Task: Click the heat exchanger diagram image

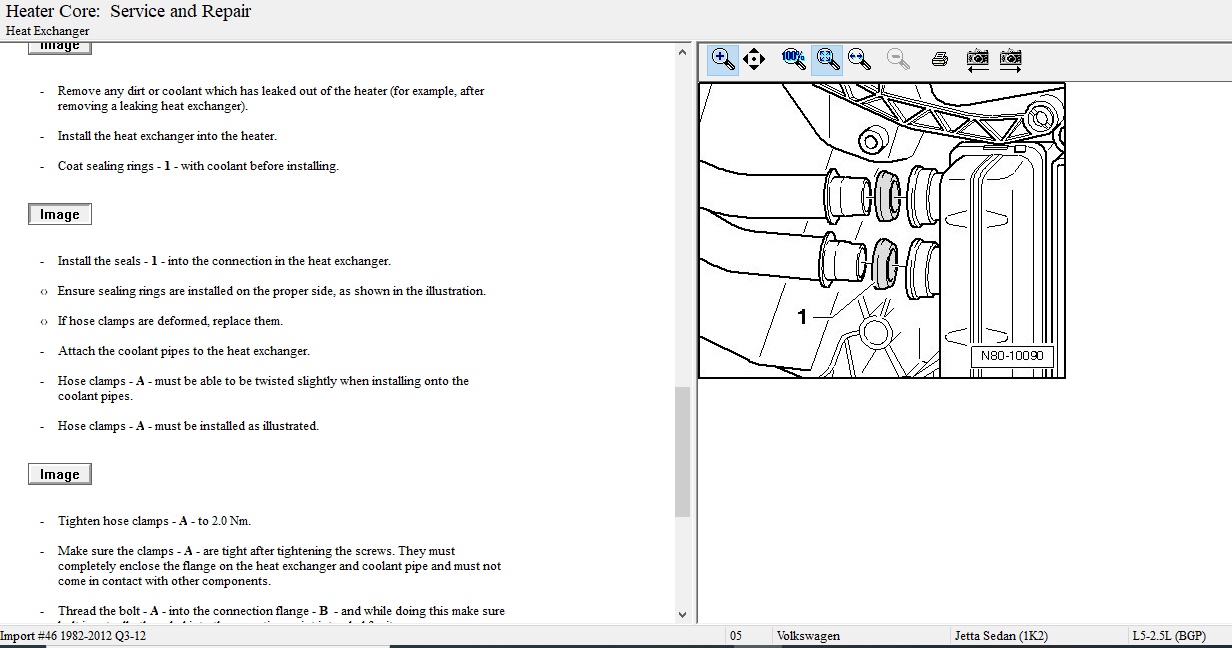Action: coord(881,230)
